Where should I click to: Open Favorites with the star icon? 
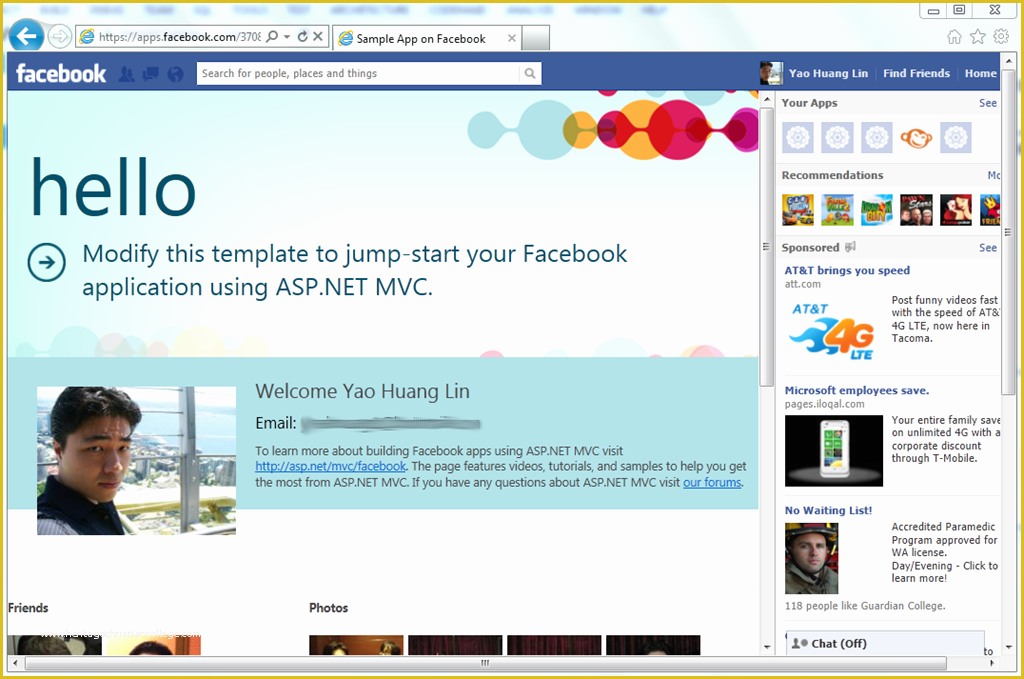(x=978, y=37)
